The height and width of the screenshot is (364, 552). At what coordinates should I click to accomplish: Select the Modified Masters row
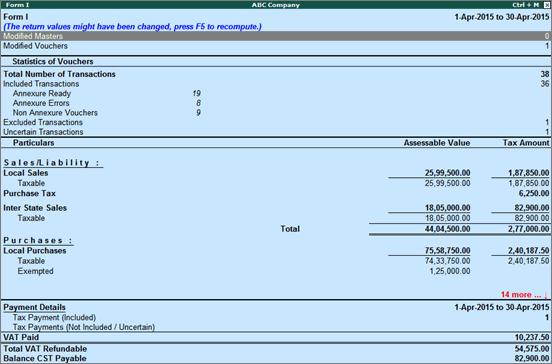pyautogui.click(x=276, y=36)
